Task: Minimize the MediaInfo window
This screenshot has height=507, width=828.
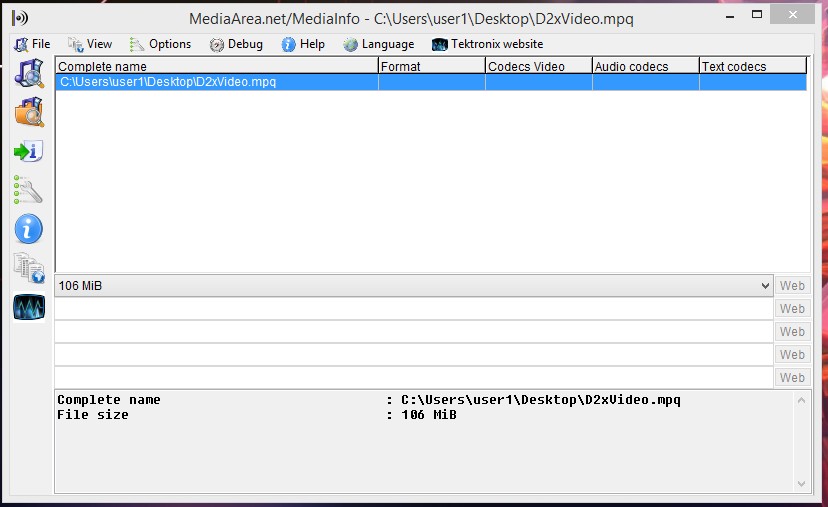Action: pyautogui.click(x=730, y=16)
